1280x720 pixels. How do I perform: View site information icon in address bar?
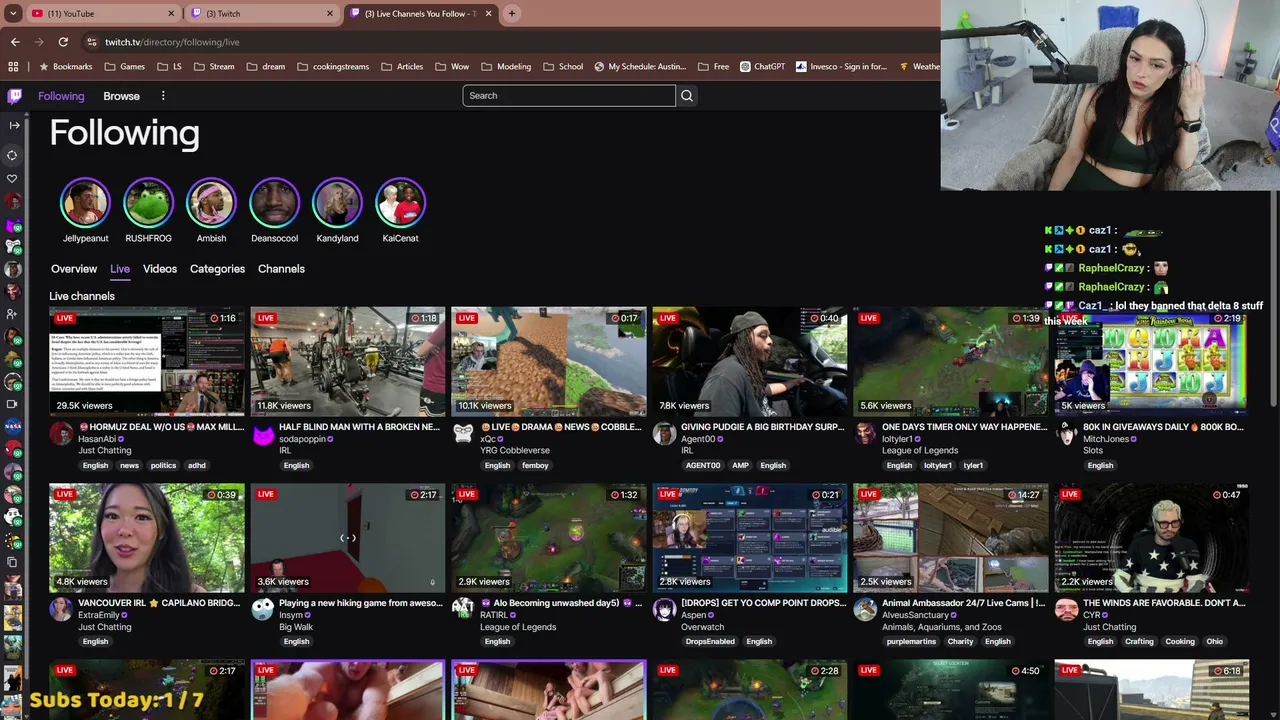coord(92,42)
